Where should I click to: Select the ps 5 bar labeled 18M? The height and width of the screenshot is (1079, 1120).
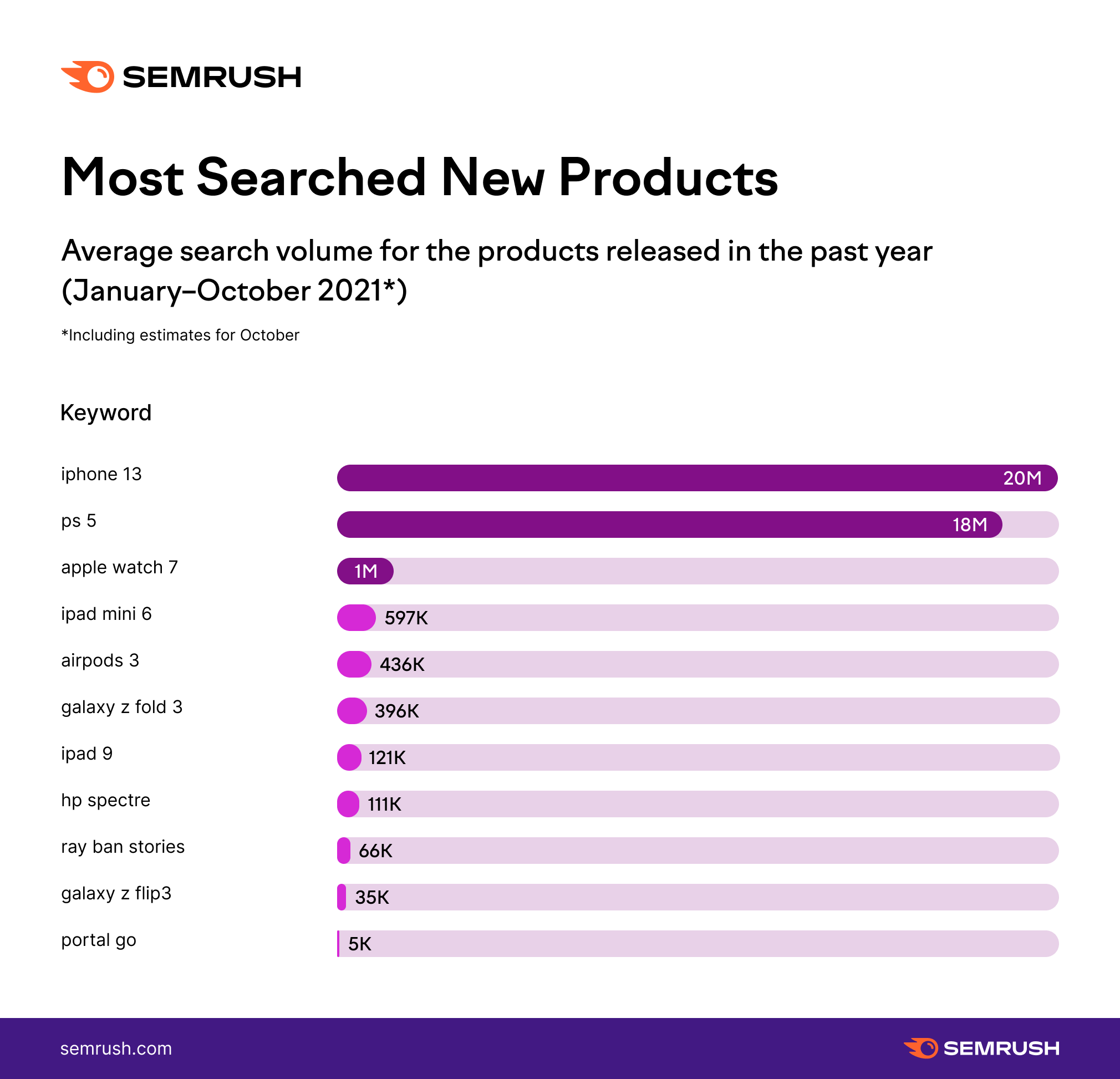[669, 525]
